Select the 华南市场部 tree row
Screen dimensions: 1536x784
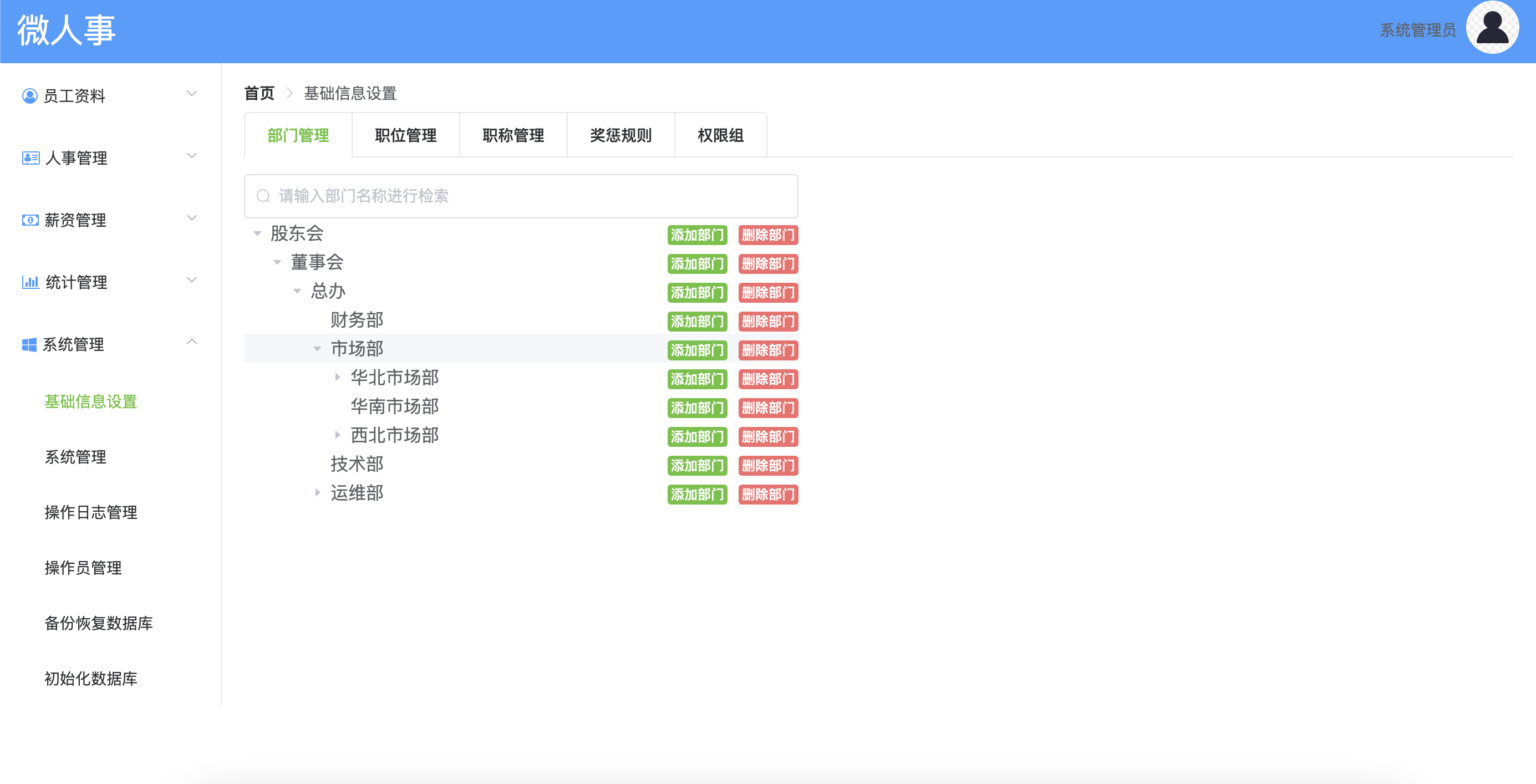[521, 406]
